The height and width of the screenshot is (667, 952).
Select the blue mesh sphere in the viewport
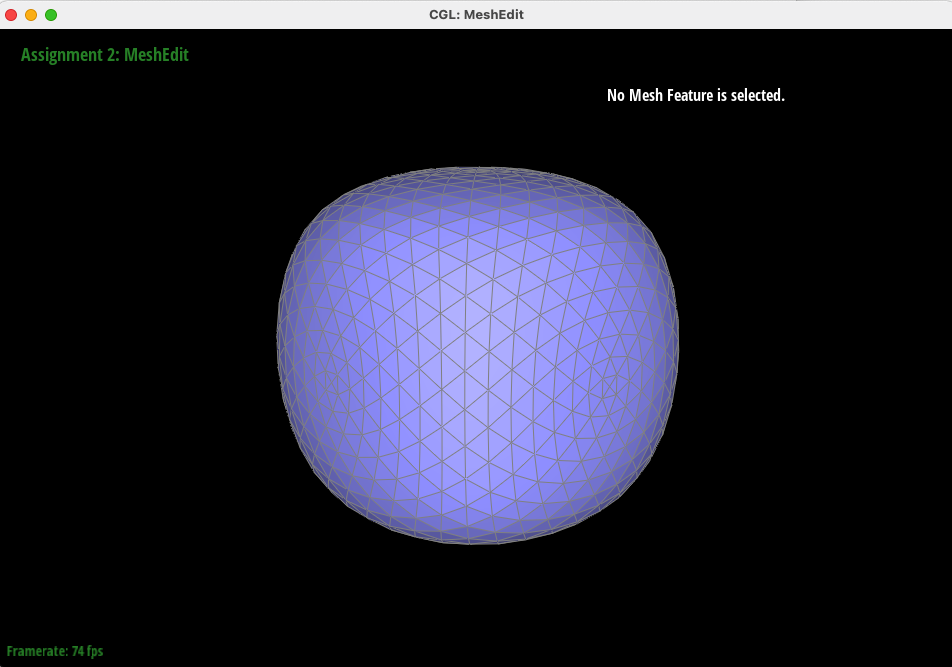point(477,355)
